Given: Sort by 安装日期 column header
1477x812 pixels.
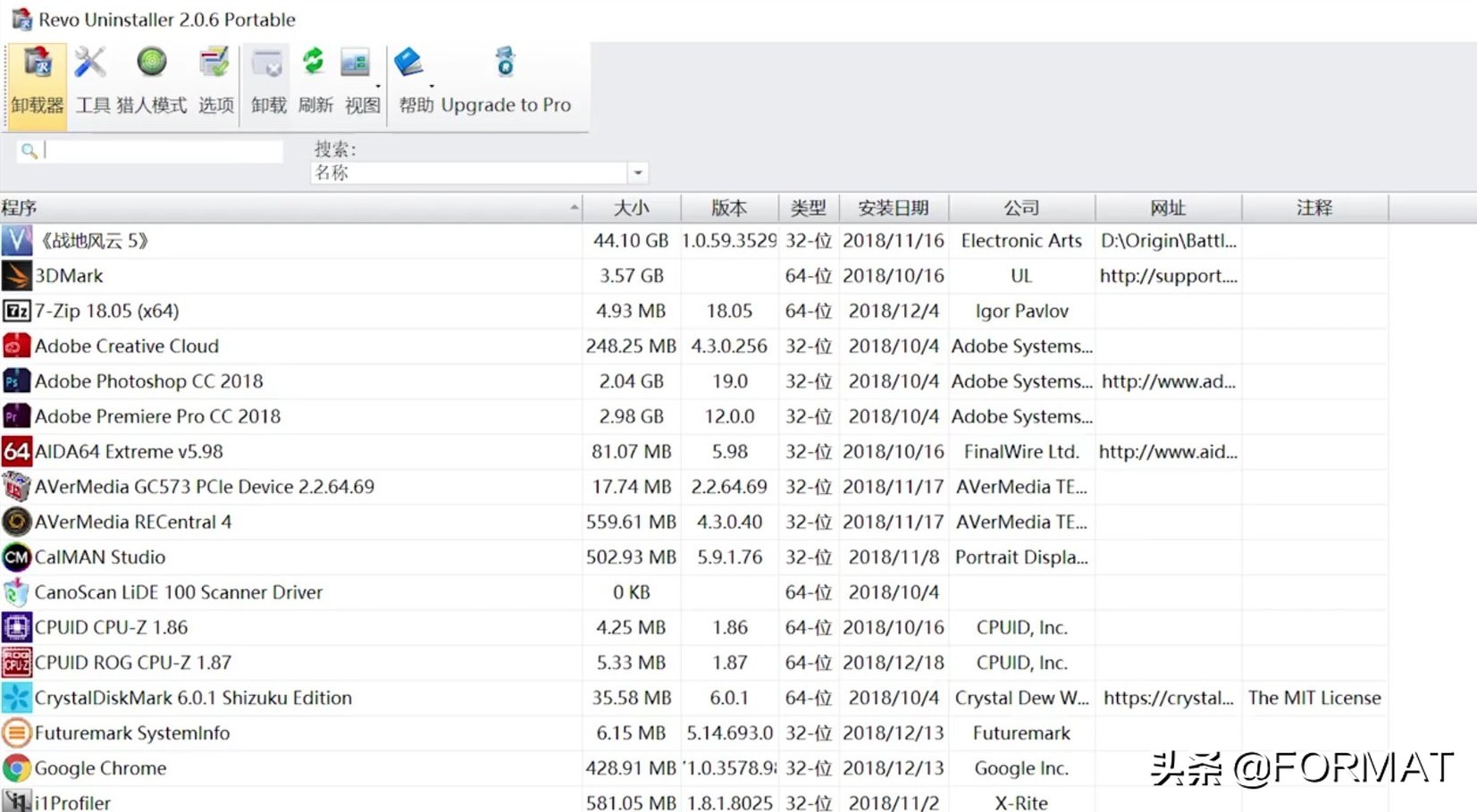Looking at the screenshot, I should click(x=893, y=208).
